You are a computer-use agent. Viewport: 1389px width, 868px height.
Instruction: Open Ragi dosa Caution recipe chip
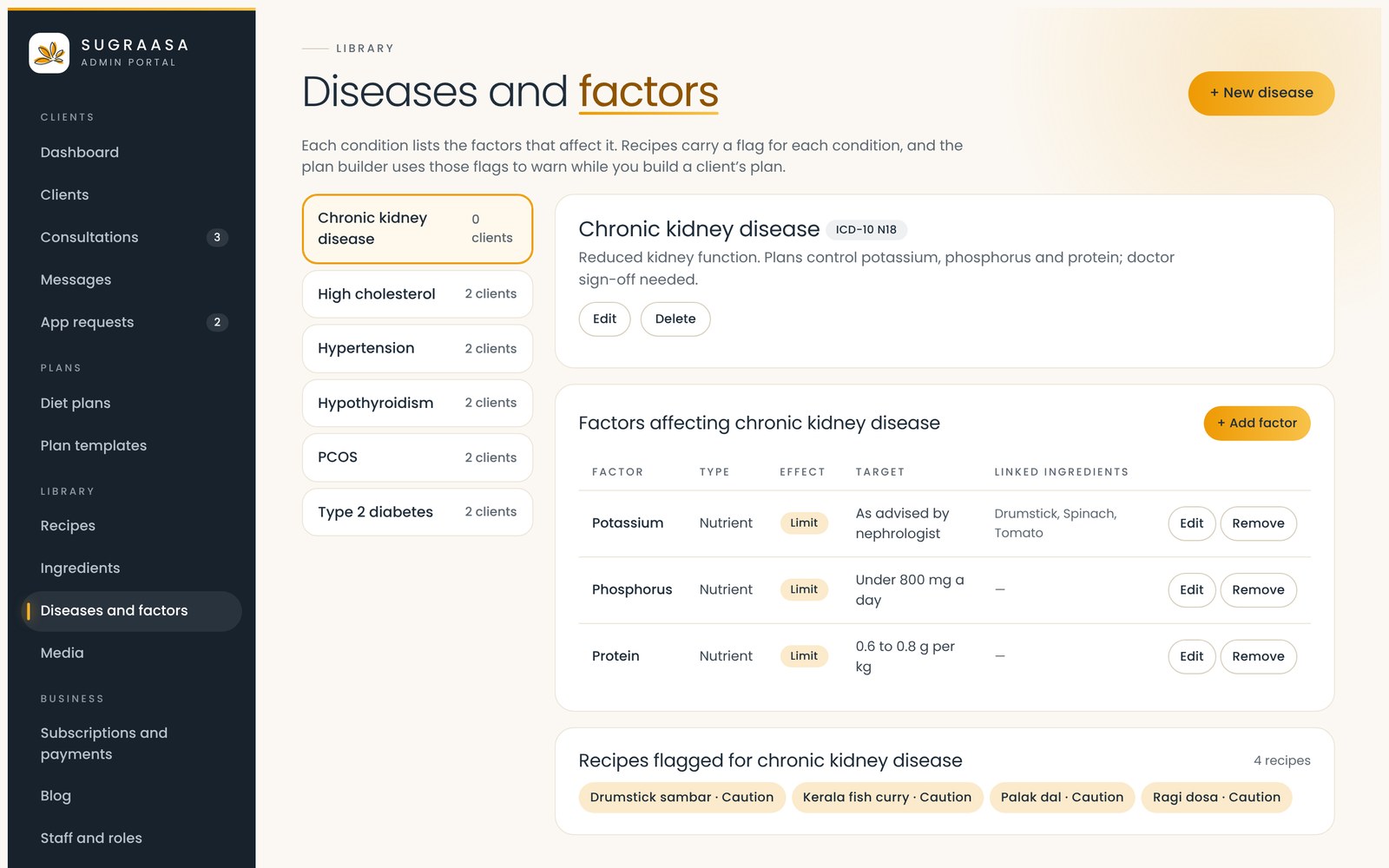(1216, 797)
